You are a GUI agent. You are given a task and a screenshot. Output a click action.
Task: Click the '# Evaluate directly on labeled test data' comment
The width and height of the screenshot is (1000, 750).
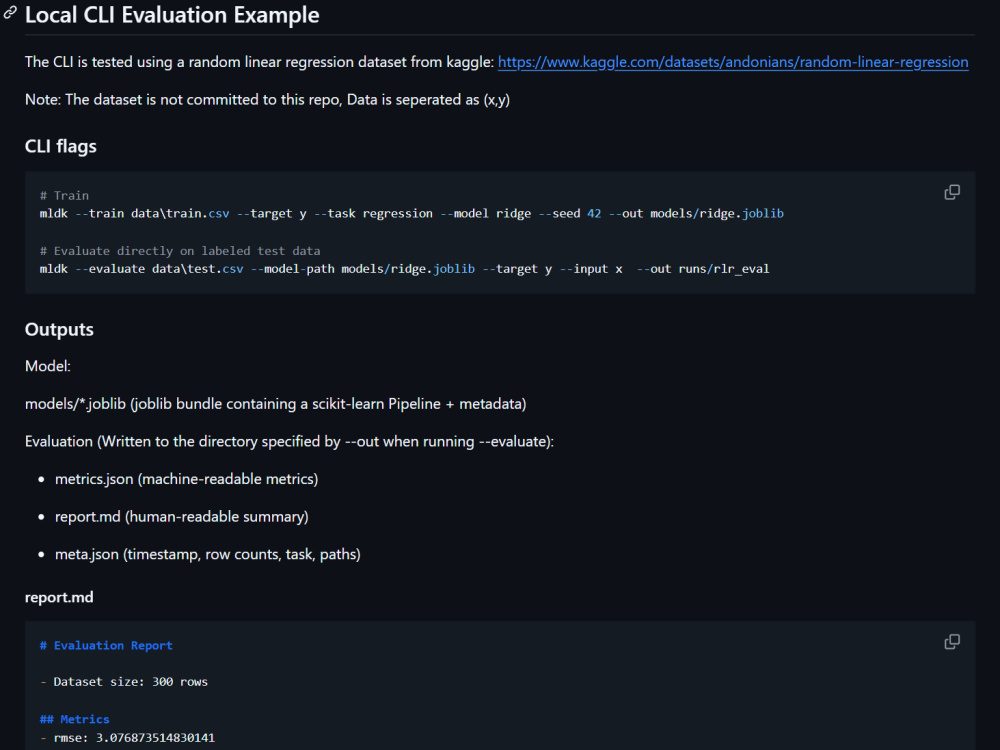(180, 251)
